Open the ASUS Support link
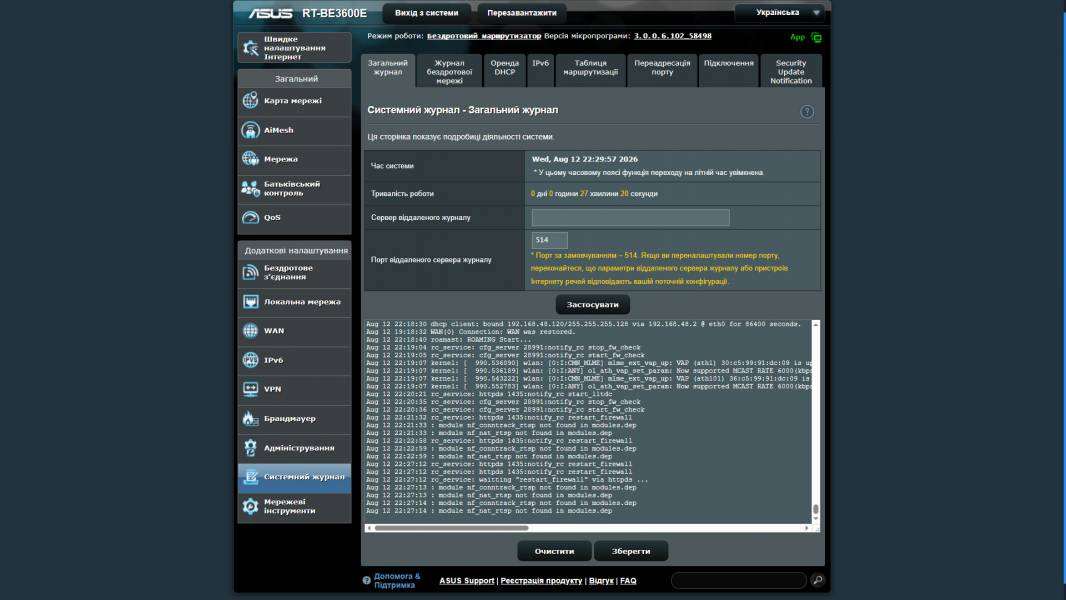Viewport: 1066px width, 600px height. [466, 581]
